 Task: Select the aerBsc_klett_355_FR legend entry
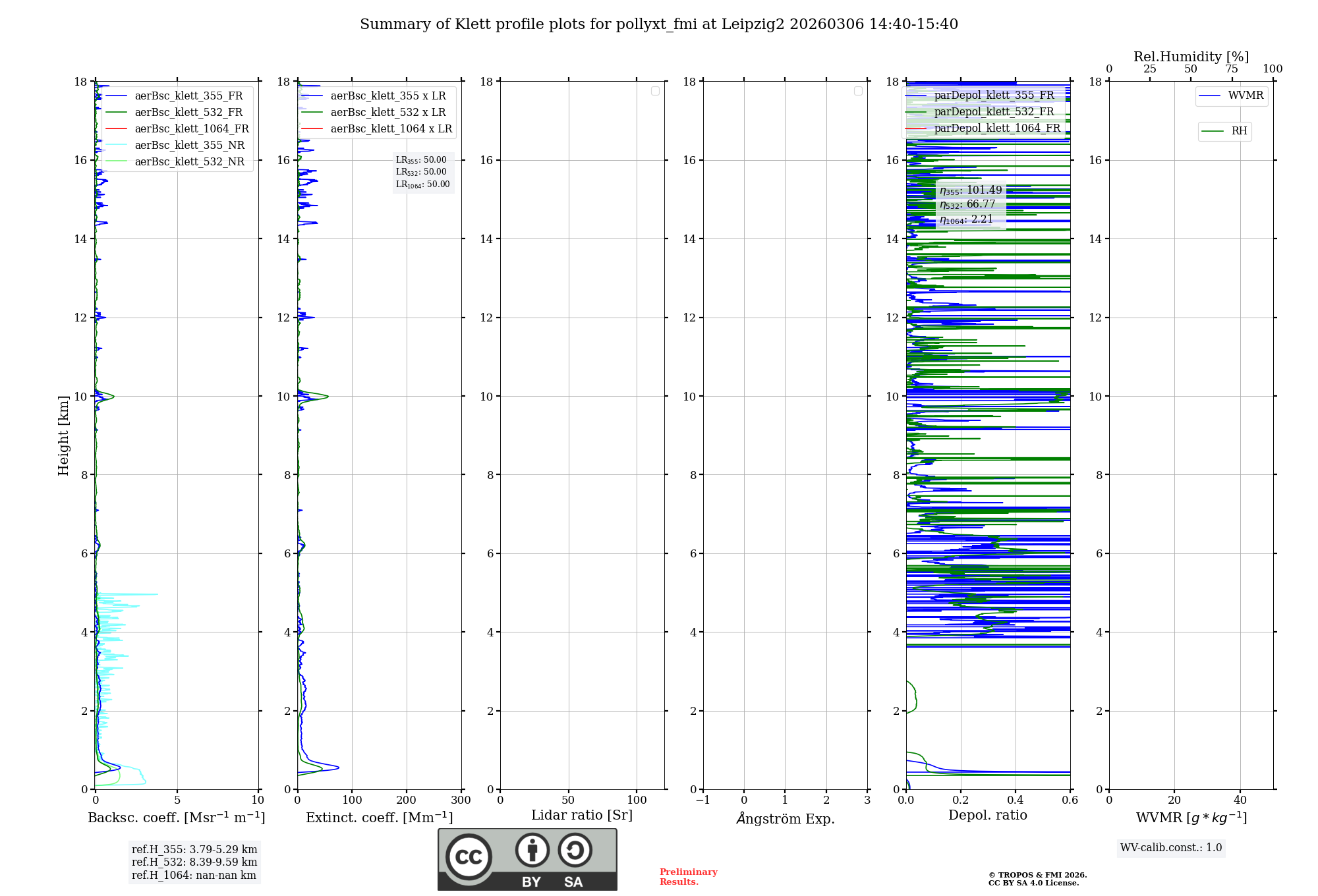coord(188,96)
